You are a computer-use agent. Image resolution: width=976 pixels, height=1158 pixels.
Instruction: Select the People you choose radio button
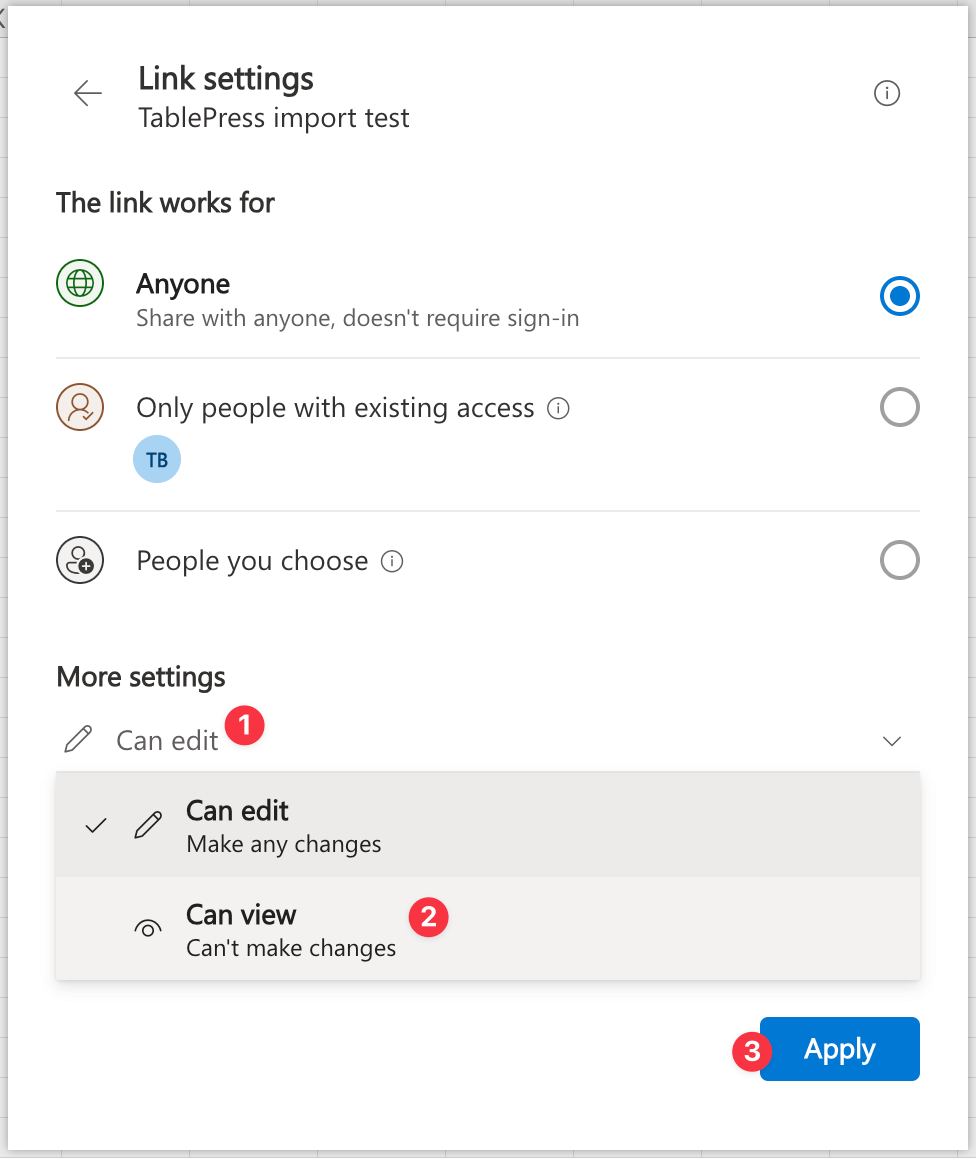pyautogui.click(x=899, y=560)
